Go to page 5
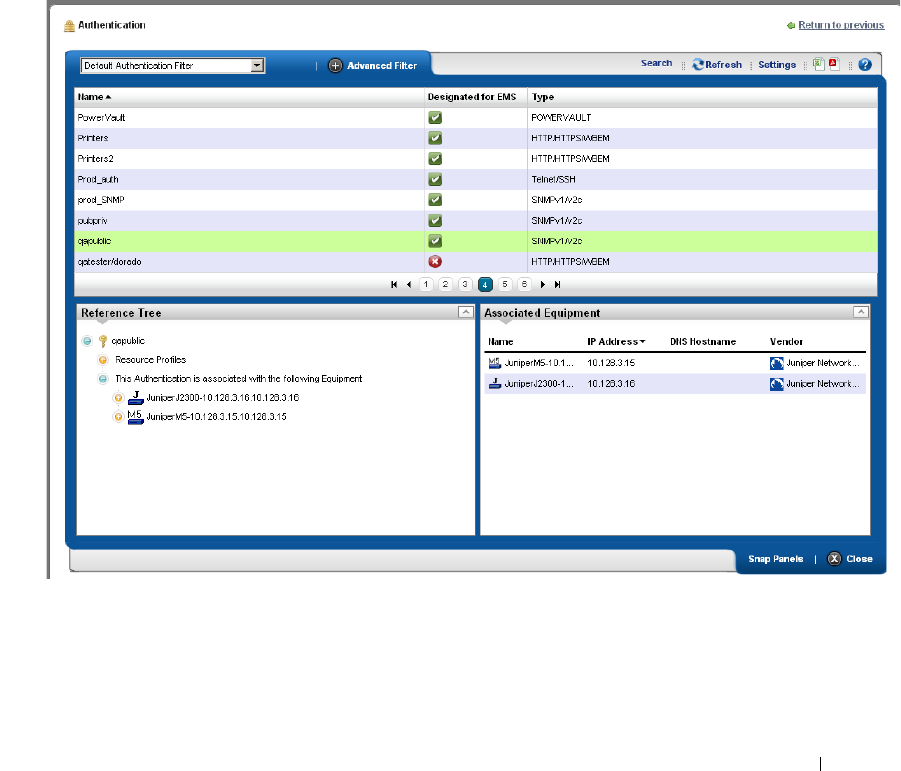Viewport: 901px width, 771px height. point(505,284)
